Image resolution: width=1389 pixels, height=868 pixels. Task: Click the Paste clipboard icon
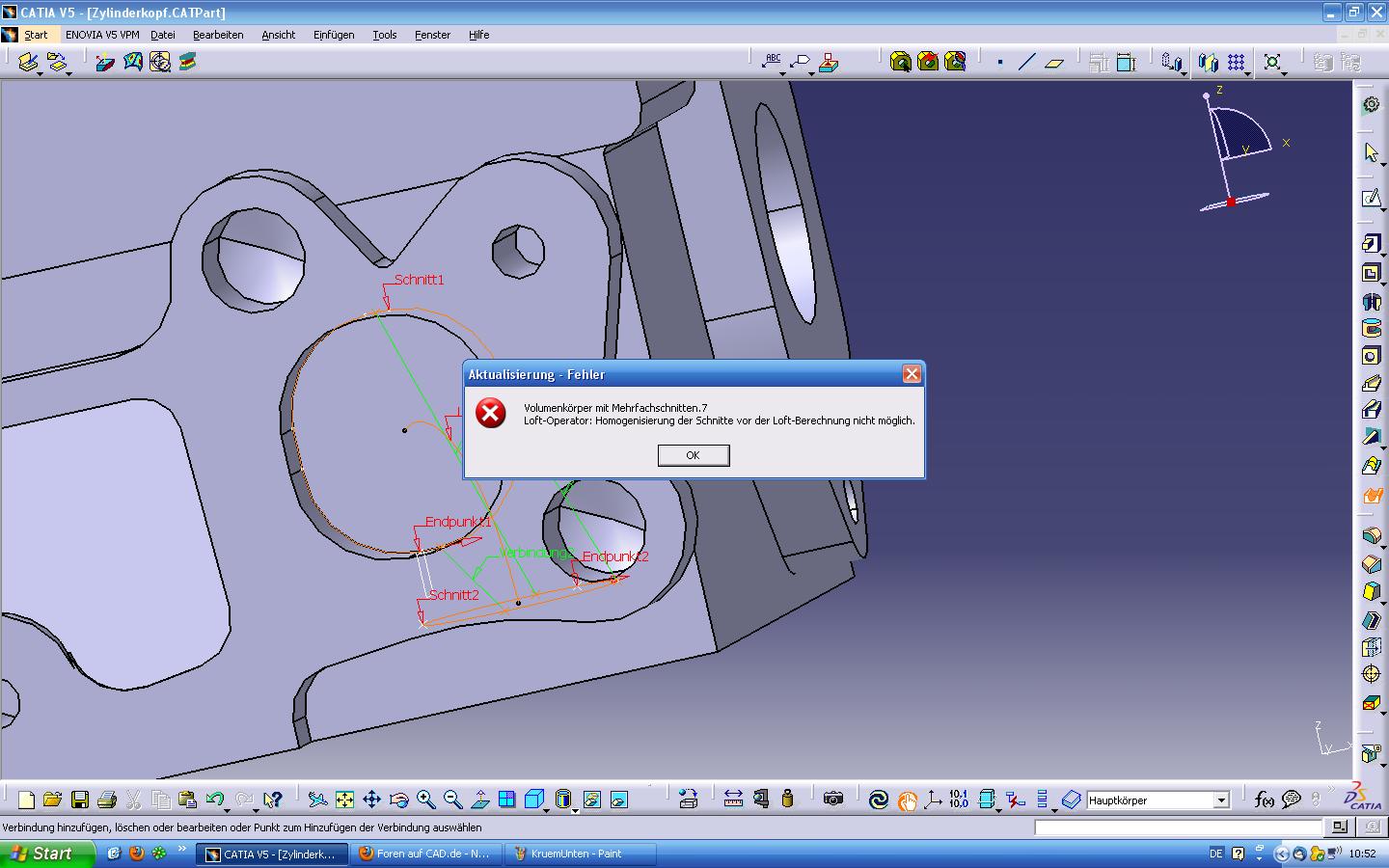pyautogui.click(x=187, y=800)
